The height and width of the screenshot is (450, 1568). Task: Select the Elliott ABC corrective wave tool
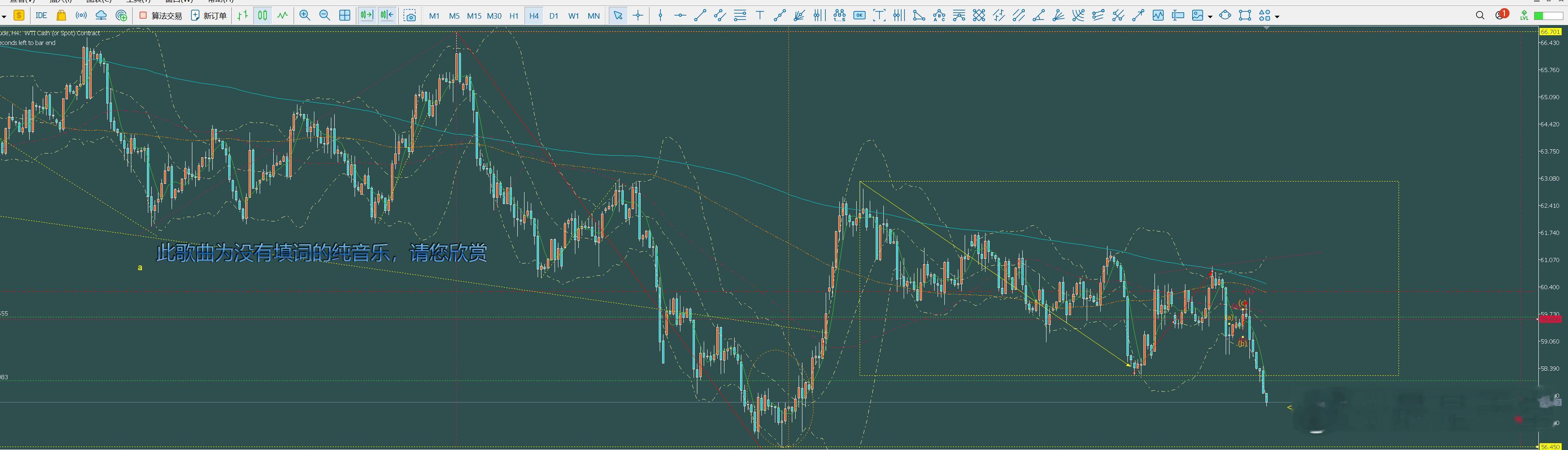point(939,15)
